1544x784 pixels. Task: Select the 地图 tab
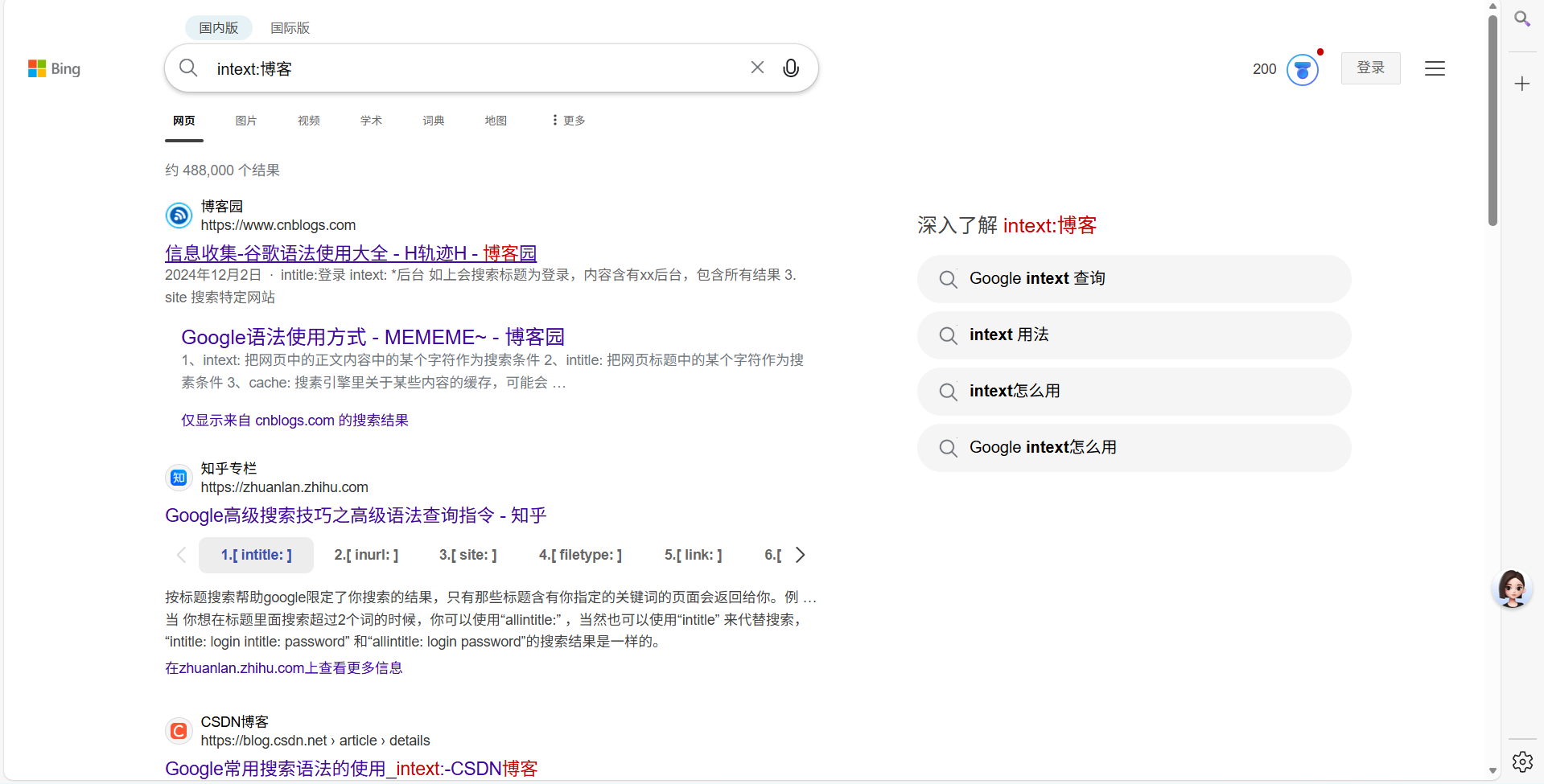tap(496, 121)
